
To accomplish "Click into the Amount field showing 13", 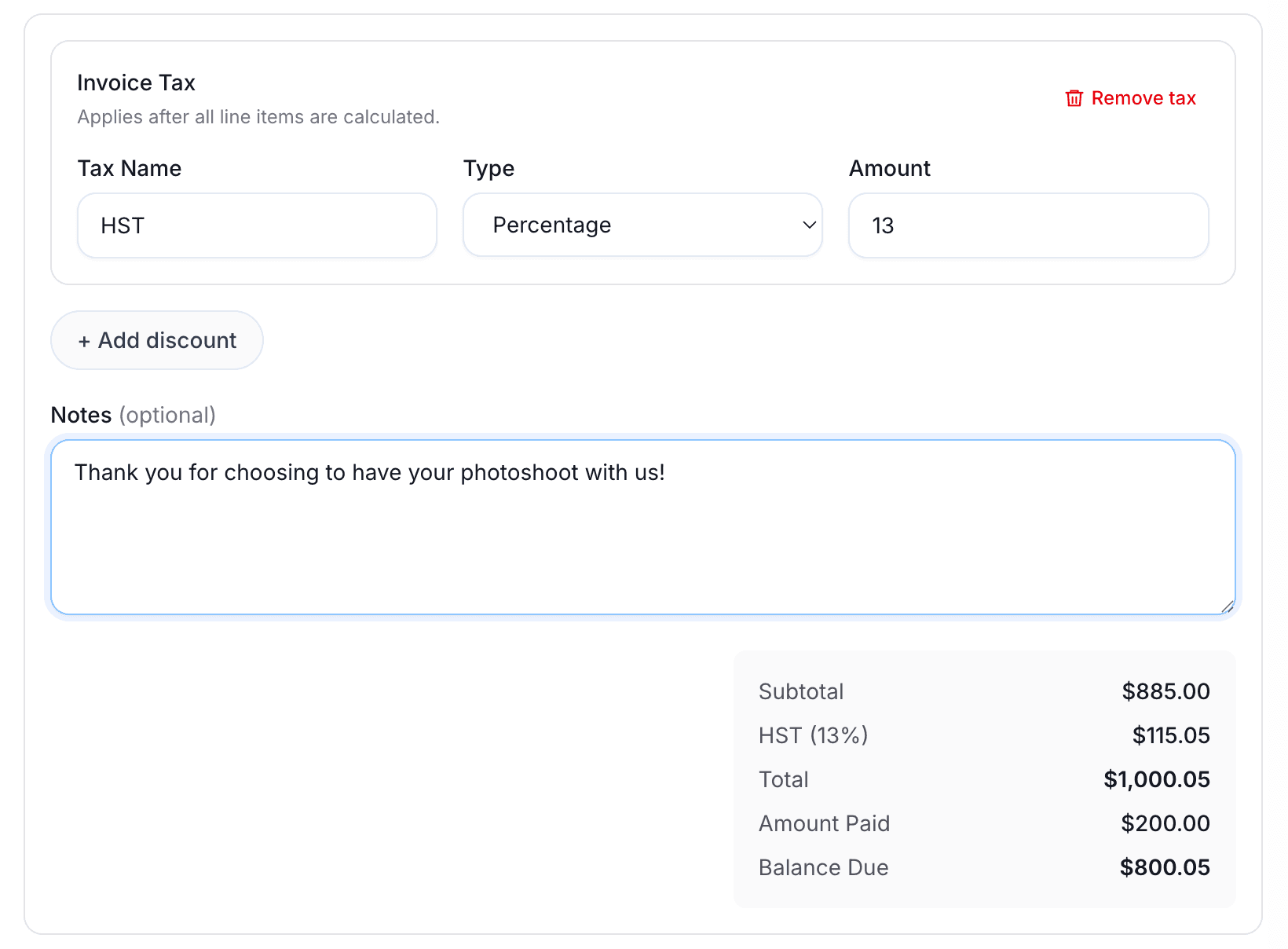I will (1027, 226).
